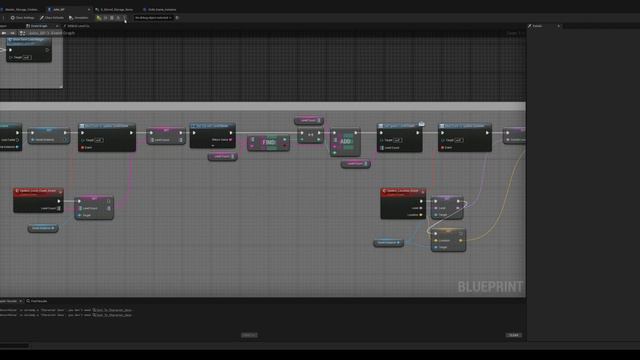Image resolution: width=640 pixels, height=360 pixels.
Task: Select the pink variable node below ADD
Action: [356, 164]
